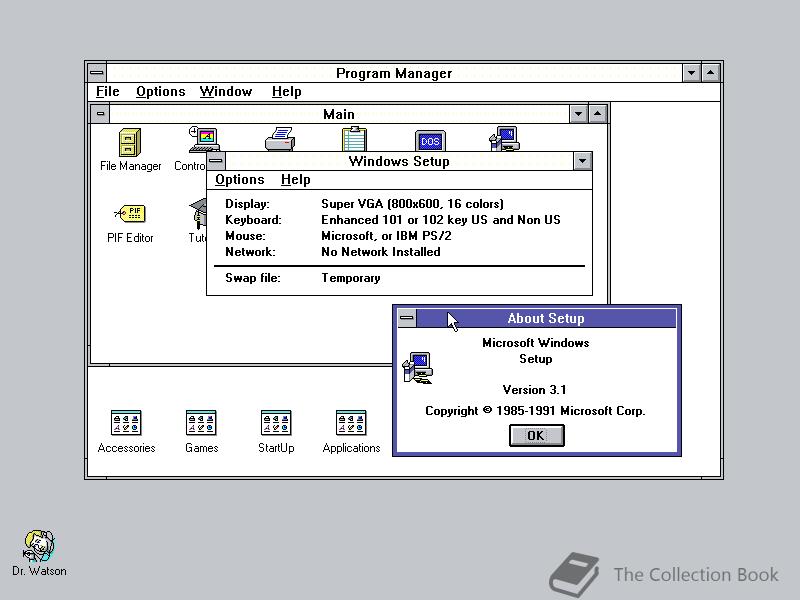The width and height of the screenshot is (800, 600).
Task: Click the Main group title bar
Action: pos(339,114)
